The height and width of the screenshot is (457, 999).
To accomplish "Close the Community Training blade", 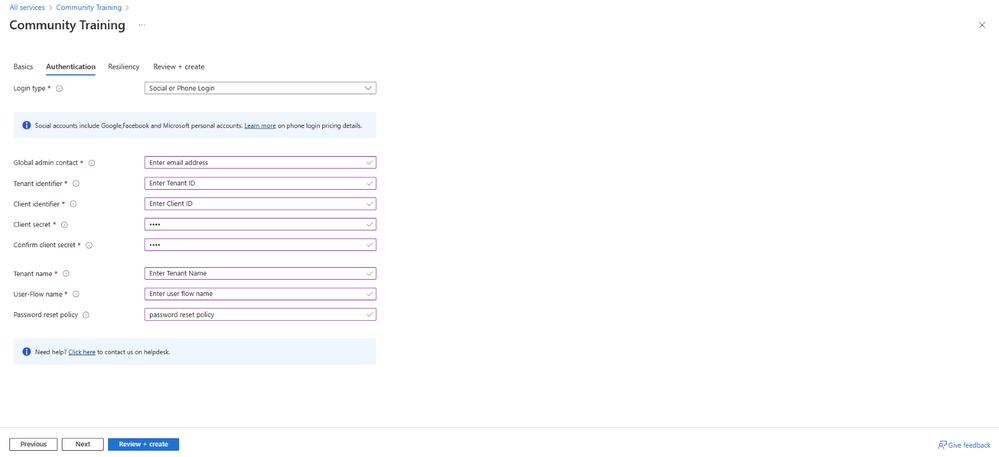I will click(982, 25).
